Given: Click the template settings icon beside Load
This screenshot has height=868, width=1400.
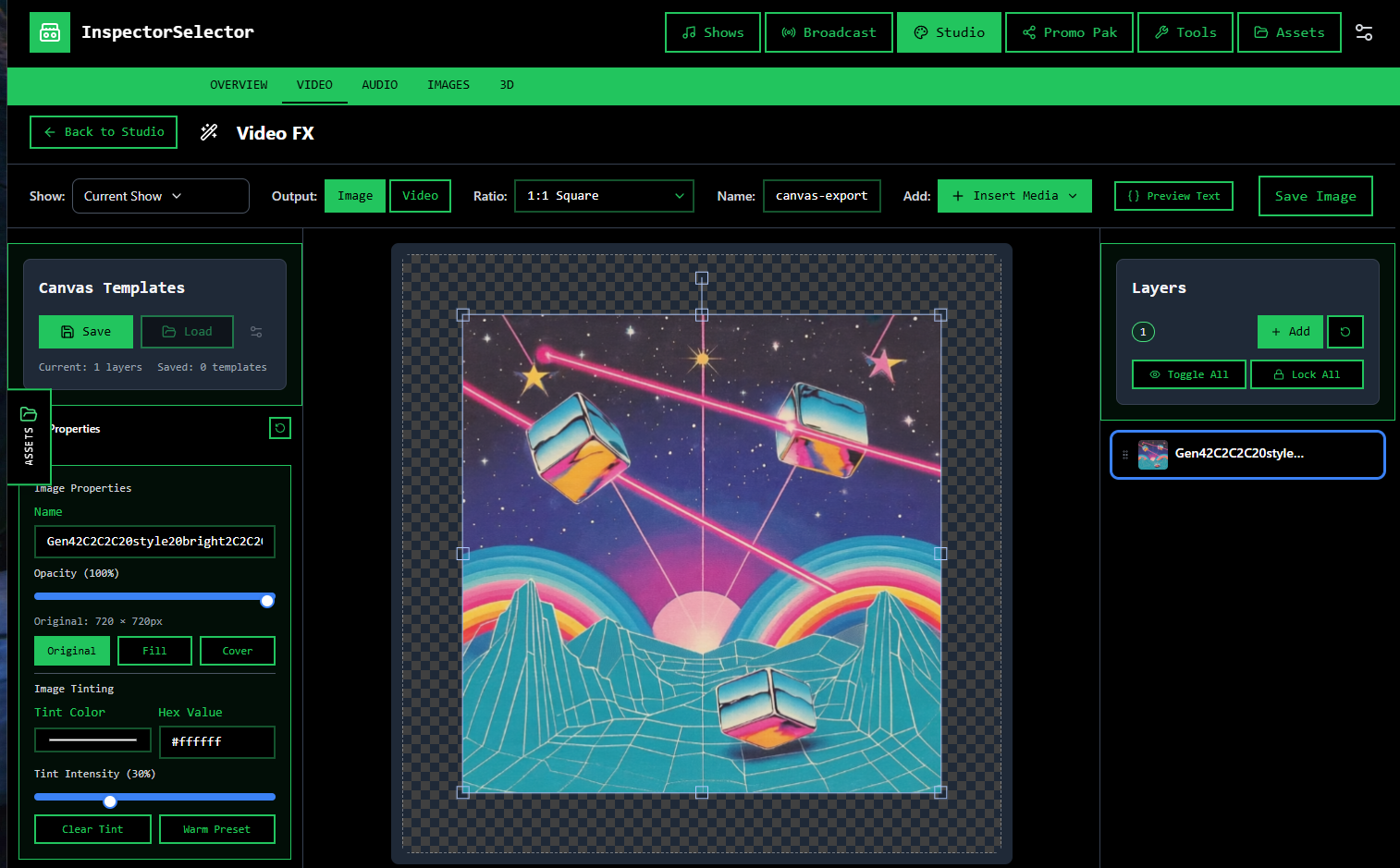Looking at the screenshot, I should coord(256,332).
